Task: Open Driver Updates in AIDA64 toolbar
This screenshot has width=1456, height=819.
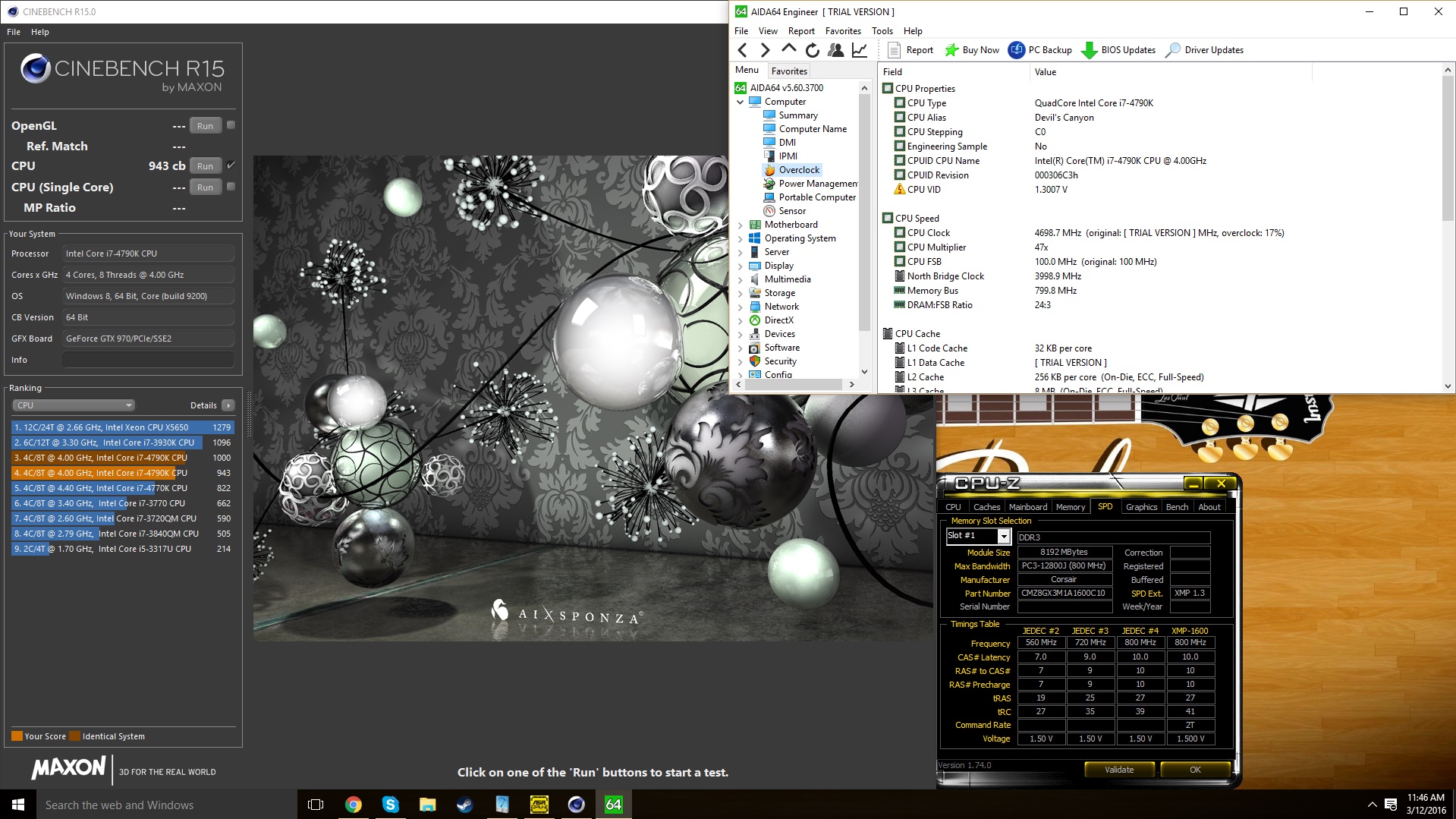Action: tap(1204, 50)
